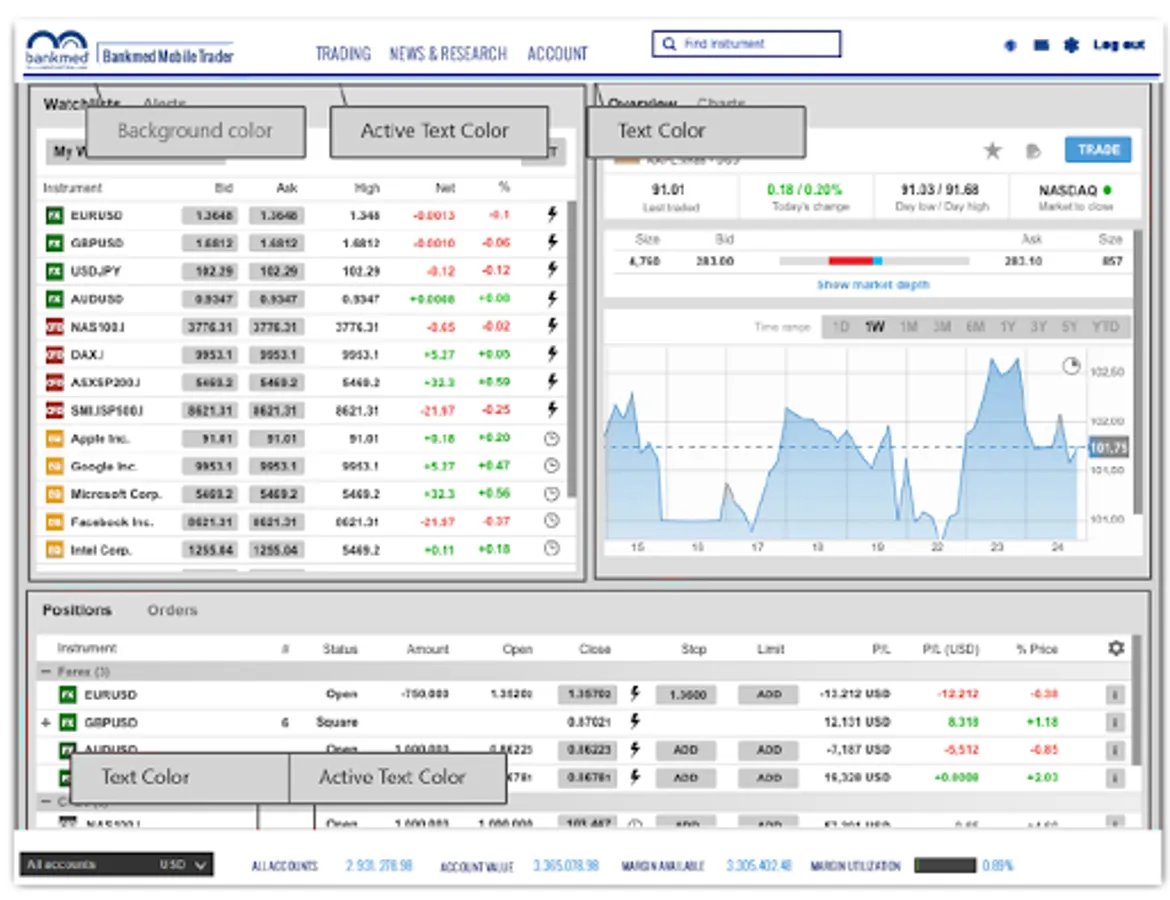Viewport: 1170px width, 900px height.
Task: Click the clock icon in the Apple Inc. row
Action: 551,438
